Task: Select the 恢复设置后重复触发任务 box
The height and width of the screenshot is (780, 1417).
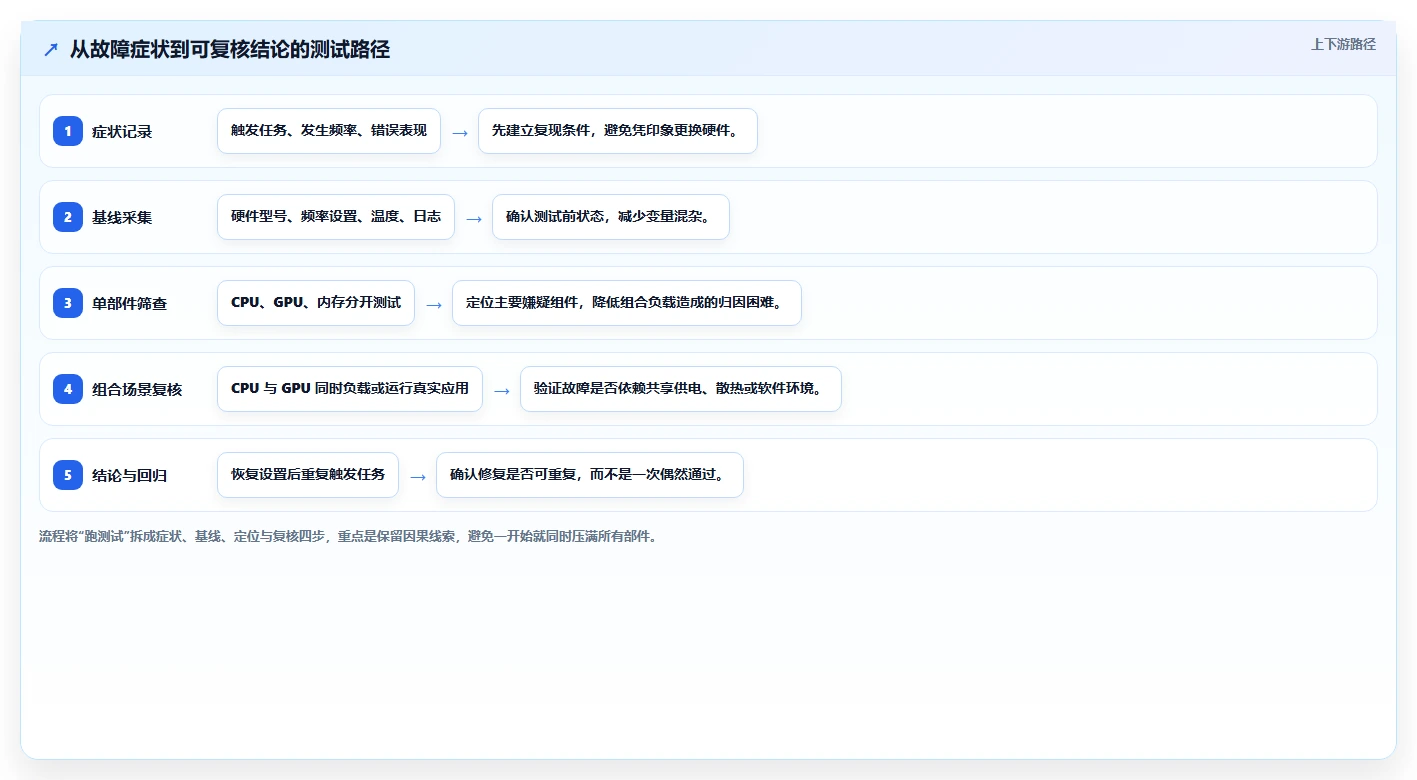Action: [308, 475]
